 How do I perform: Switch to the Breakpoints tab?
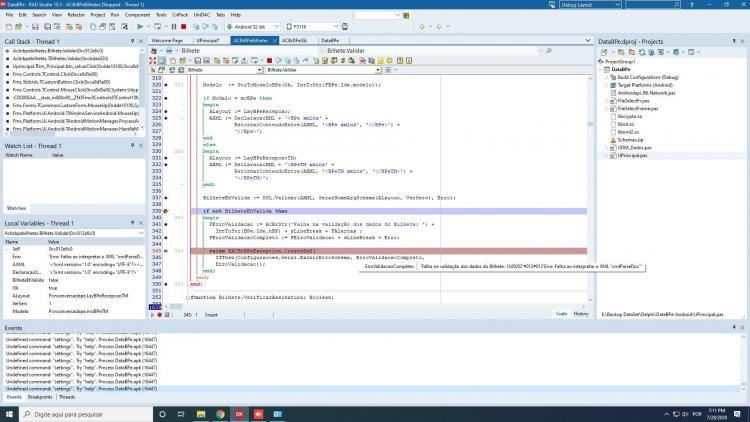(x=40, y=397)
